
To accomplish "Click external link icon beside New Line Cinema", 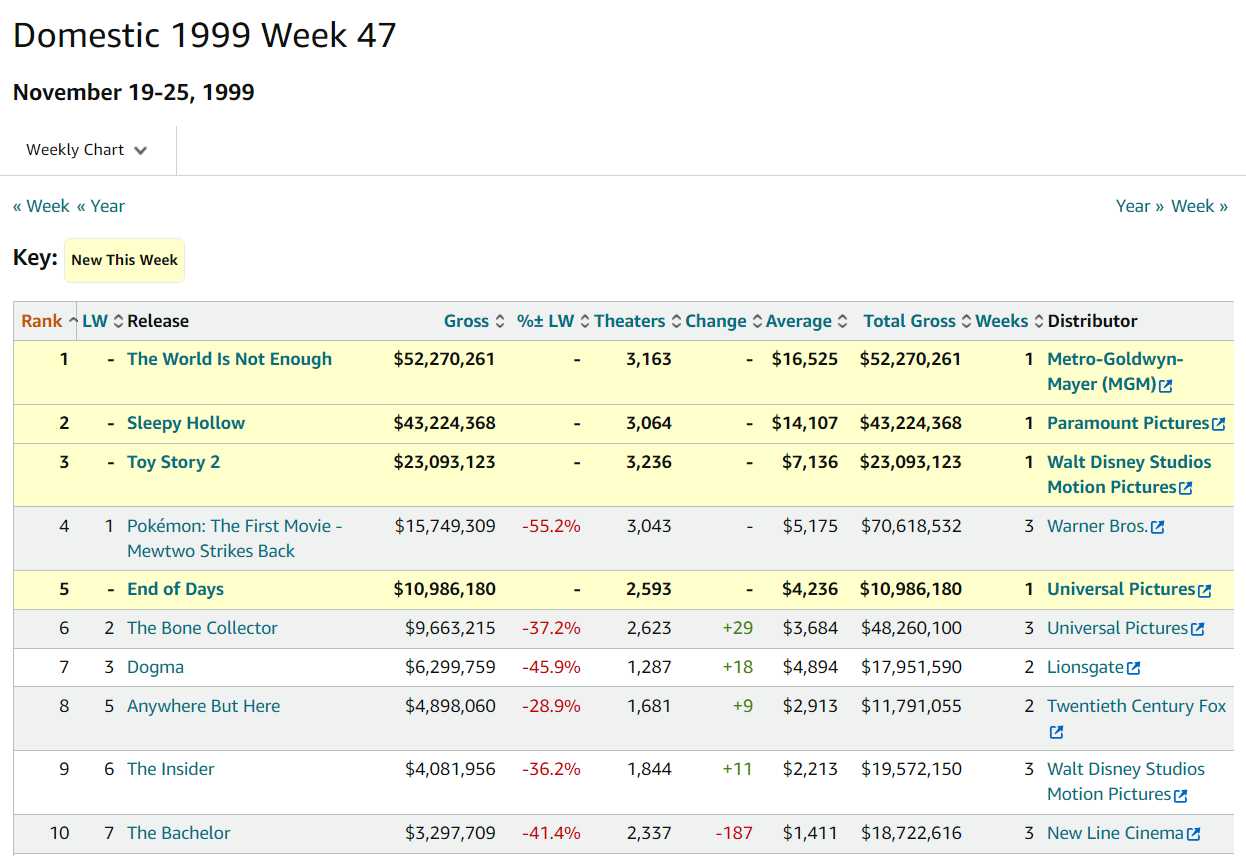I will 1193,834.
